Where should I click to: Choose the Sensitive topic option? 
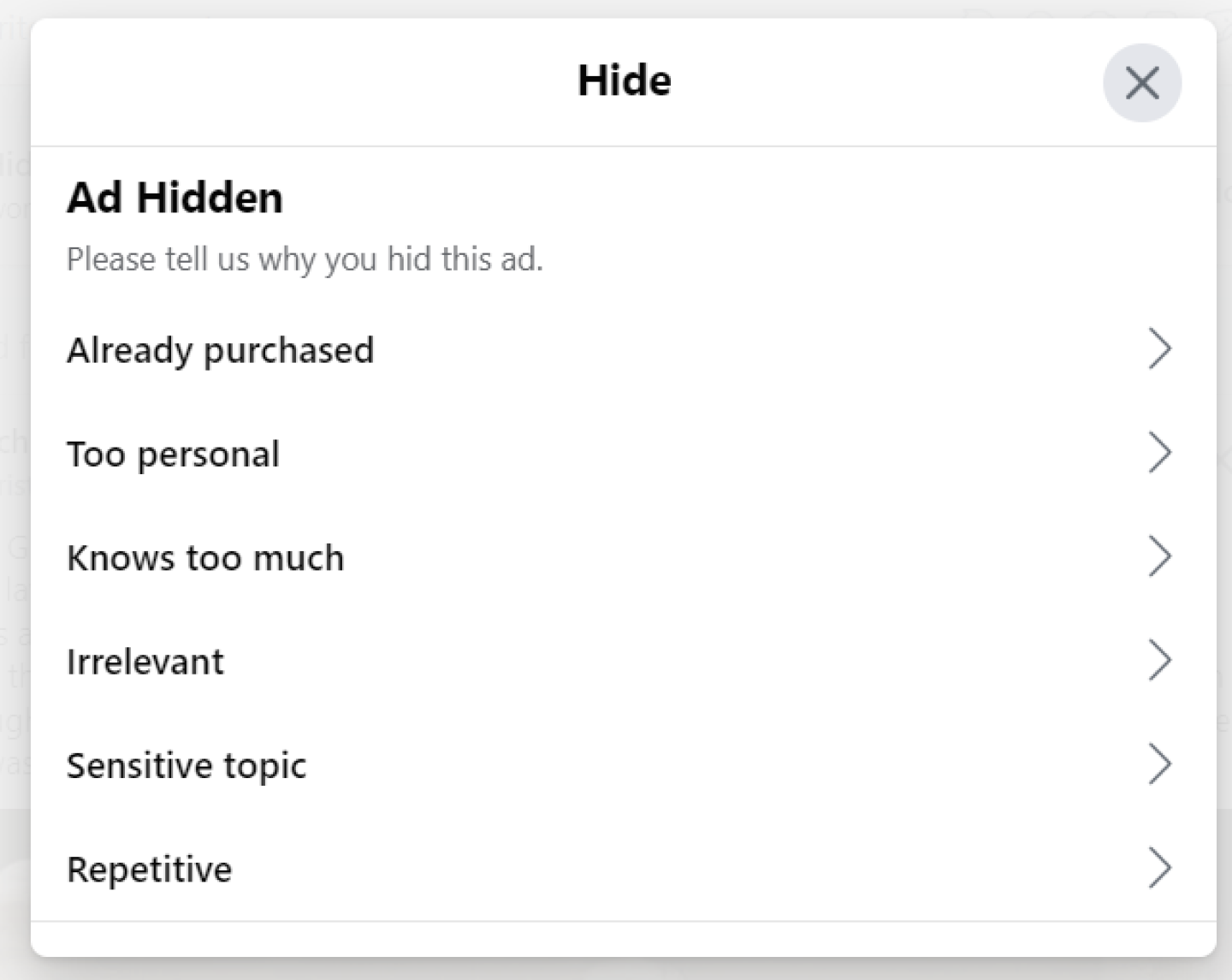click(x=187, y=766)
